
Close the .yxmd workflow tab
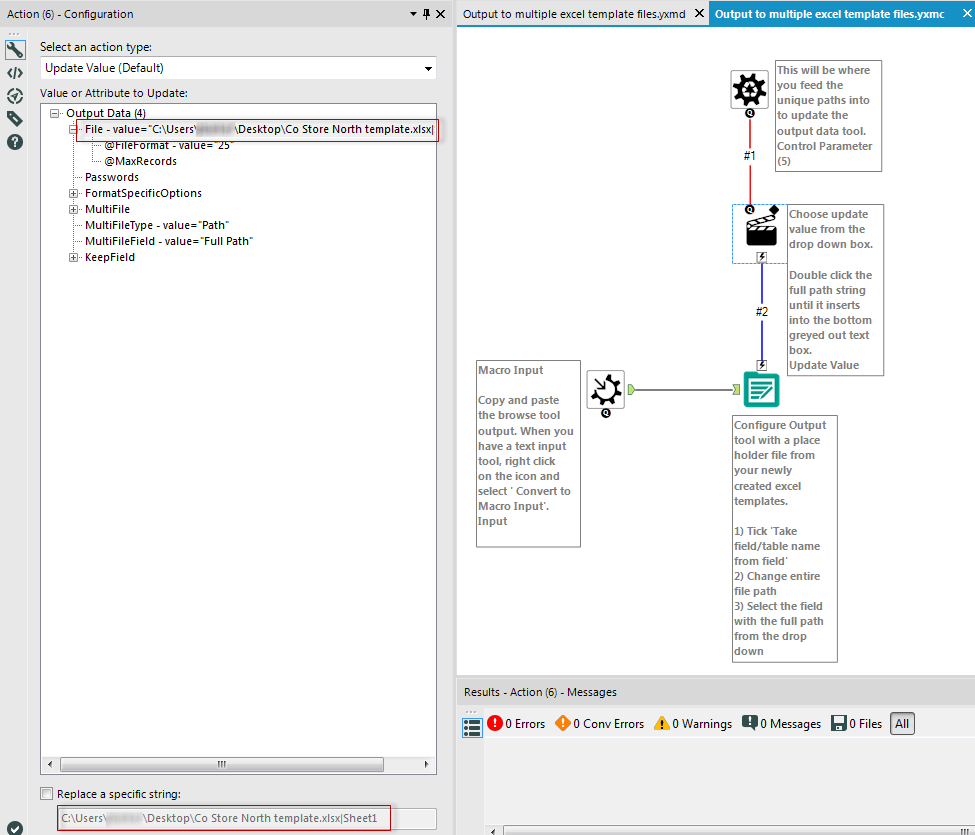(x=699, y=13)
